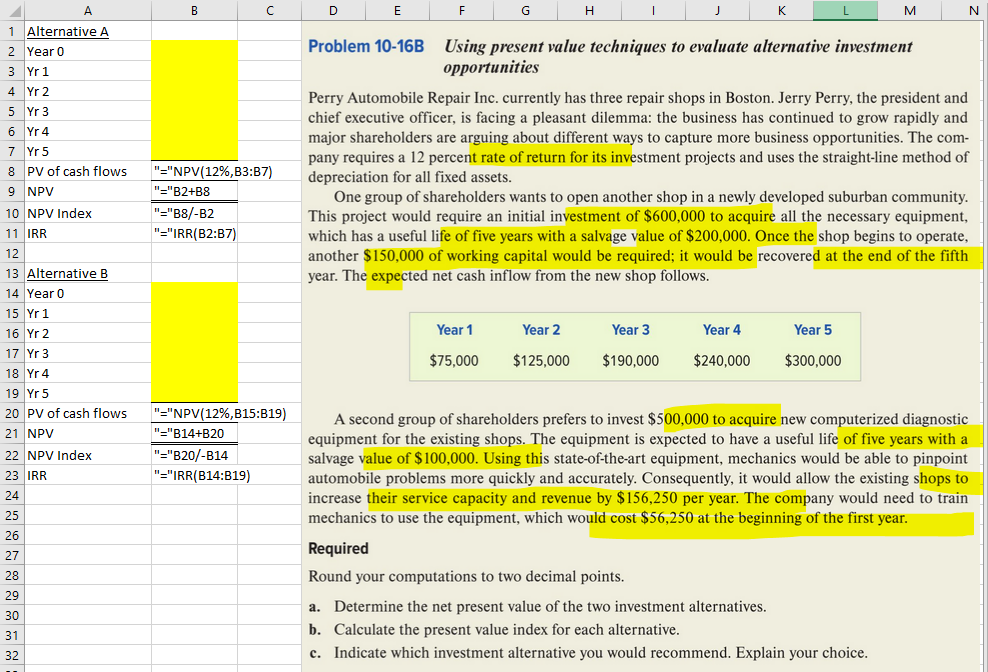This screenshot has height=672, width=988.
Task: Click the formula cell "="IRR(B2:B7)
Action: point(195,233)
